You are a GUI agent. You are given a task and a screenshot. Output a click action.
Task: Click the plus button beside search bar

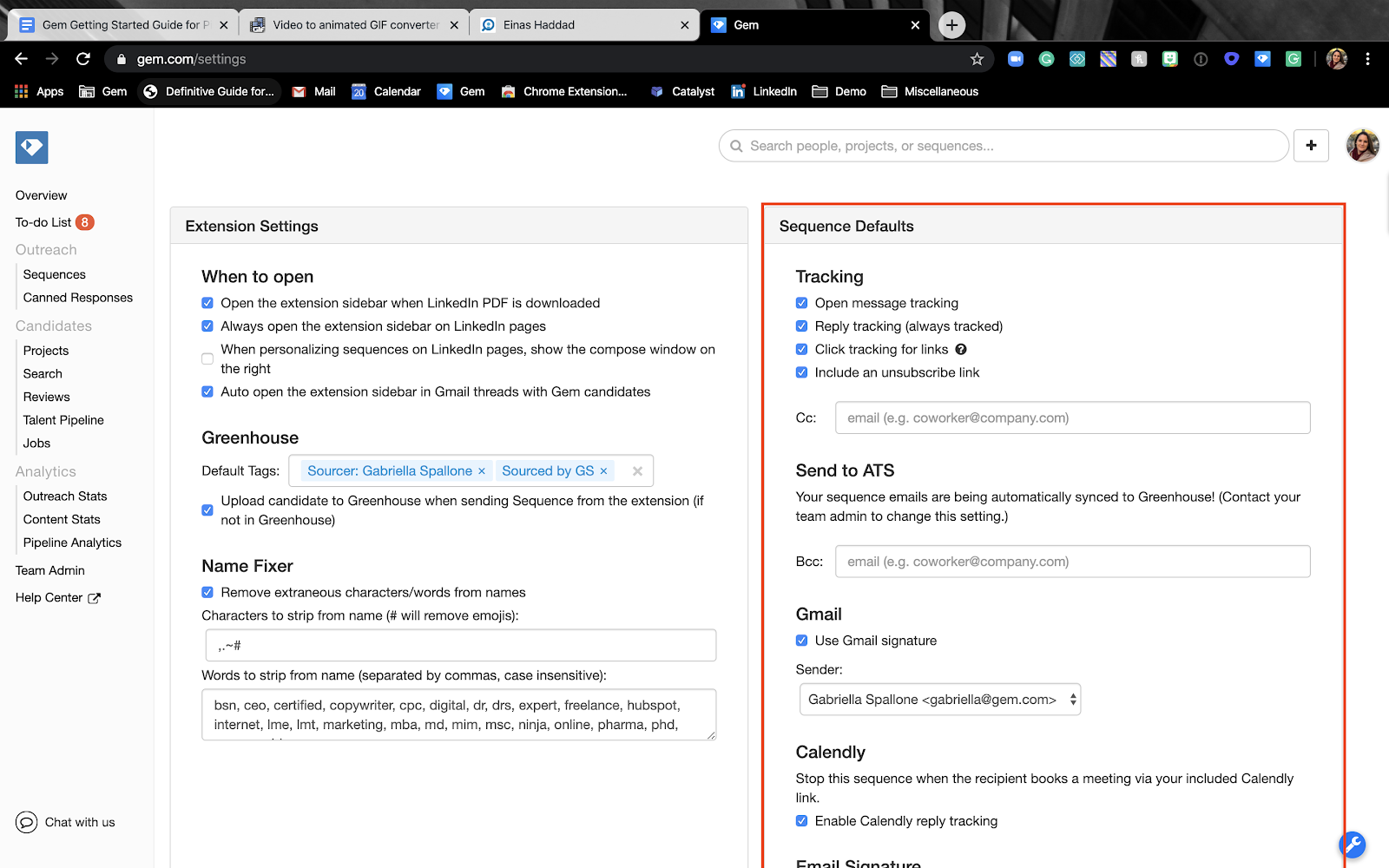coord(1311,146)
